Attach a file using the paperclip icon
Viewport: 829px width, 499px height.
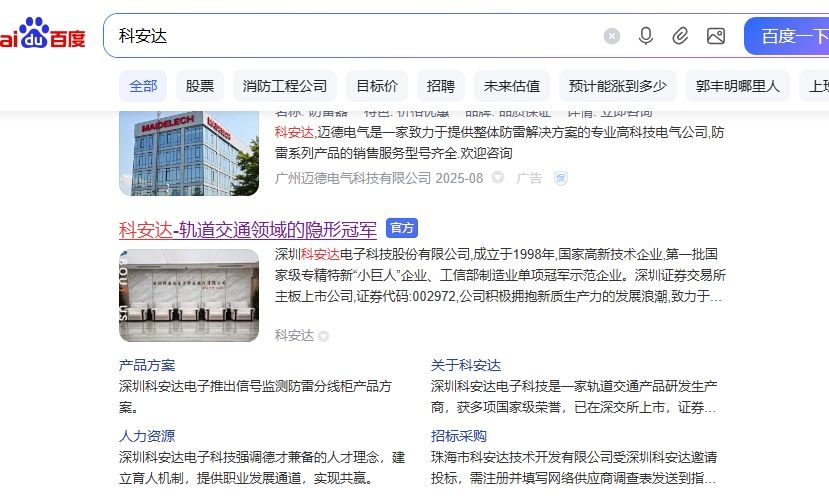click(x=680, y=36)
